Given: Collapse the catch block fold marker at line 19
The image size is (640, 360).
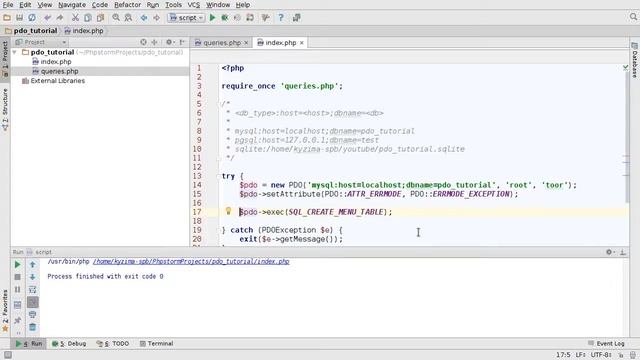Looking at the screenshot, I should (219, 230).
